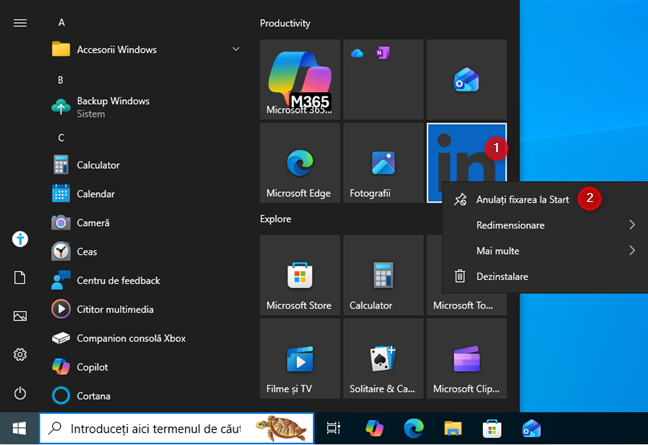Screen dimensions: 648x445
Task: Open Settings gear in Start sidebar
Action: pos(20,355)
